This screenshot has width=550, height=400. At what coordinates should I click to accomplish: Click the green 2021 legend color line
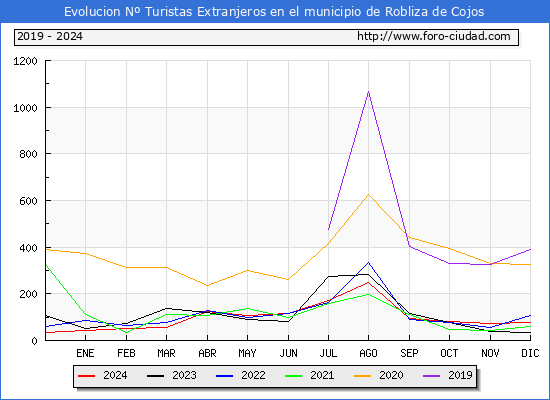click(294, 376)
